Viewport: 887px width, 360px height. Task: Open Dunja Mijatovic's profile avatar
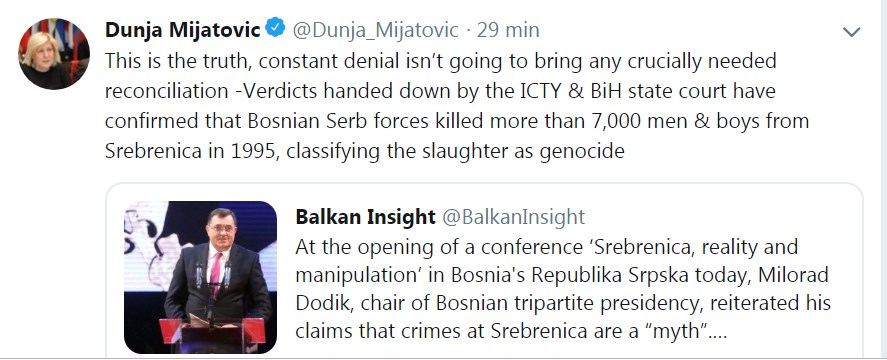[x=54, y=54]
